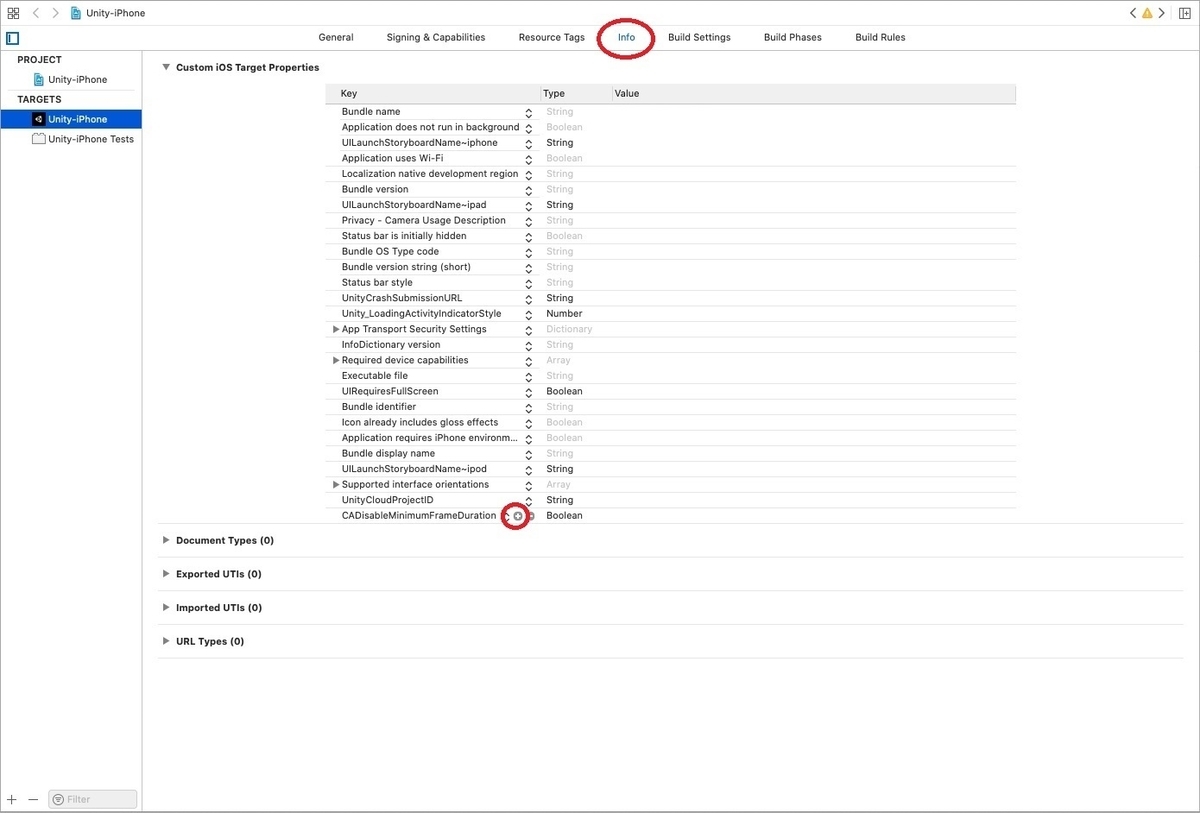Open key stepper for Bundle identifier row
Image resolution: width=1200 pixels, height=813 pixels.
(x=529, y=407)
